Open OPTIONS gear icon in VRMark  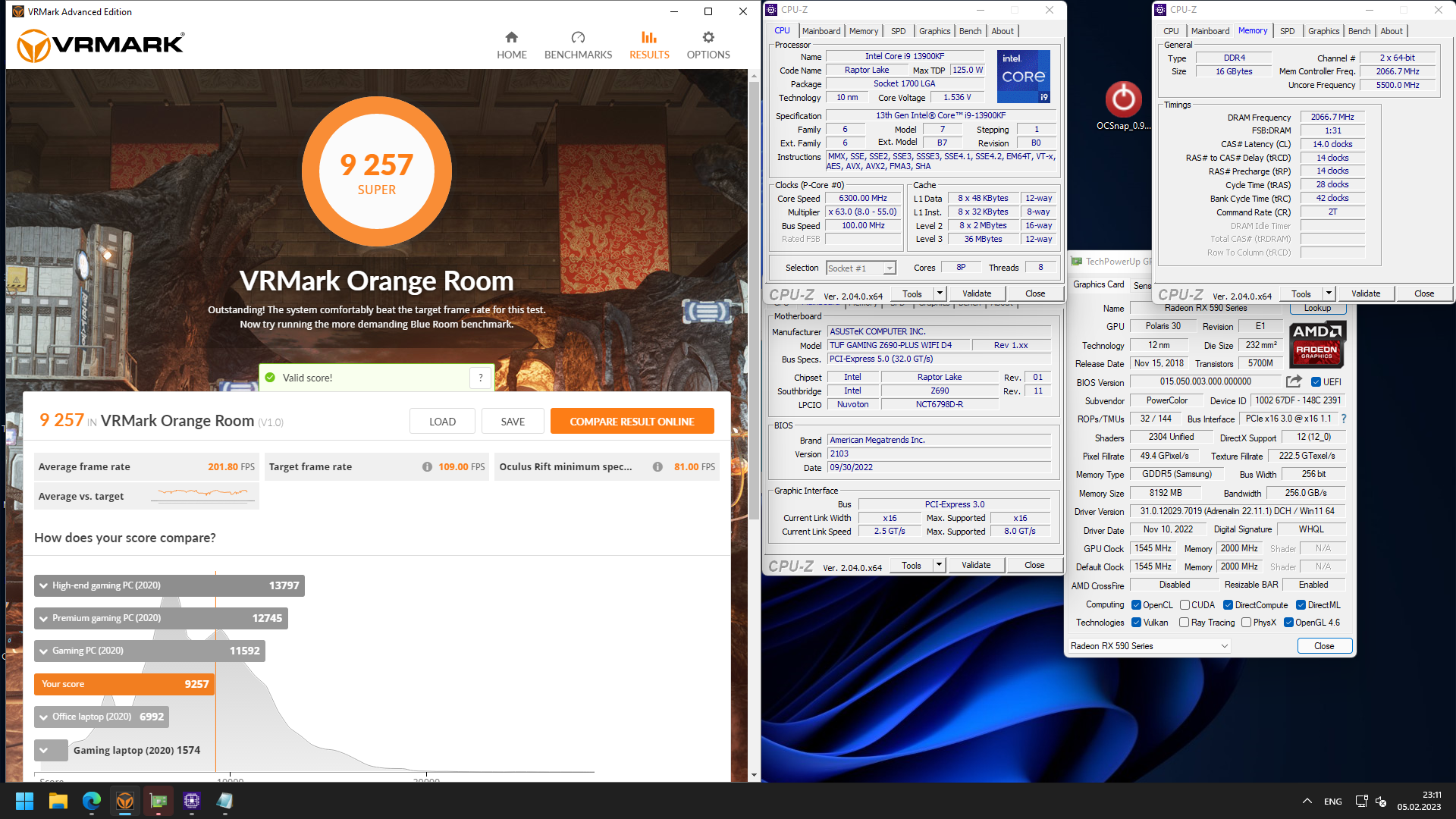(708, 37)
